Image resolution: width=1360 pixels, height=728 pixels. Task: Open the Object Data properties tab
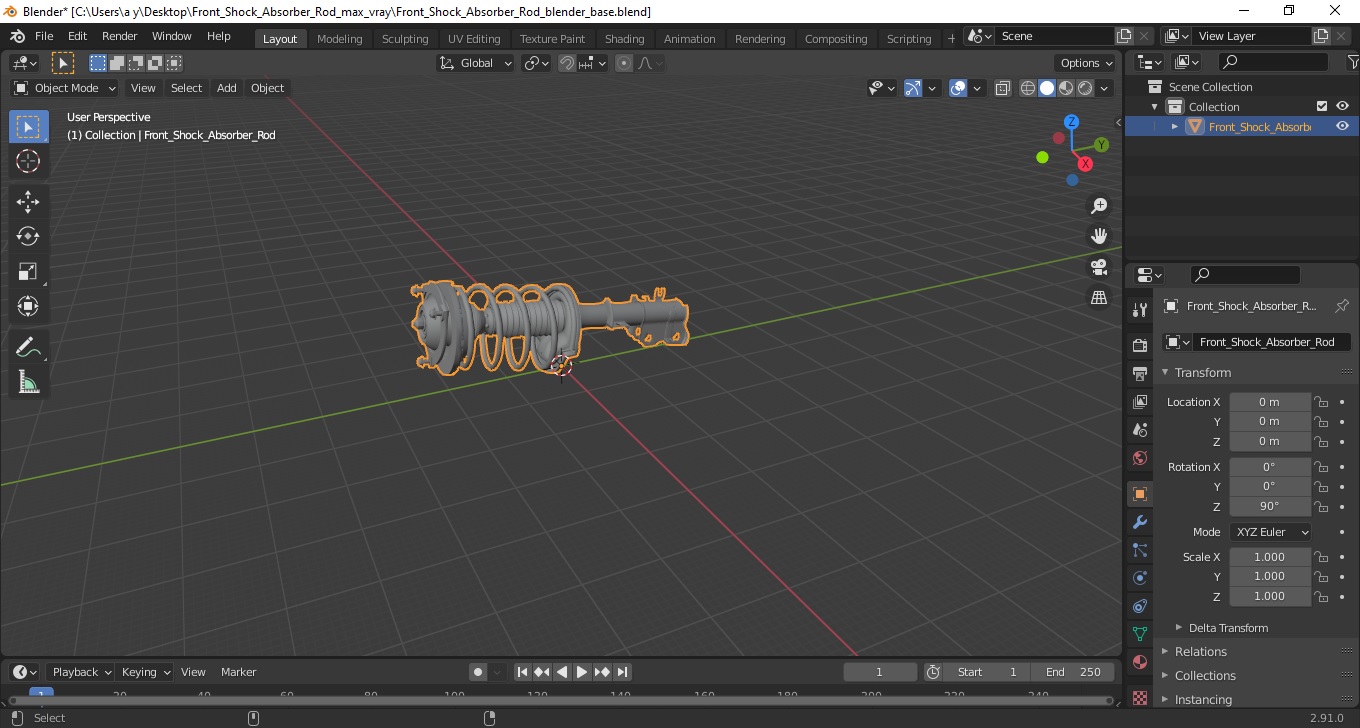pyautogui.click(x=1139, y=634)
